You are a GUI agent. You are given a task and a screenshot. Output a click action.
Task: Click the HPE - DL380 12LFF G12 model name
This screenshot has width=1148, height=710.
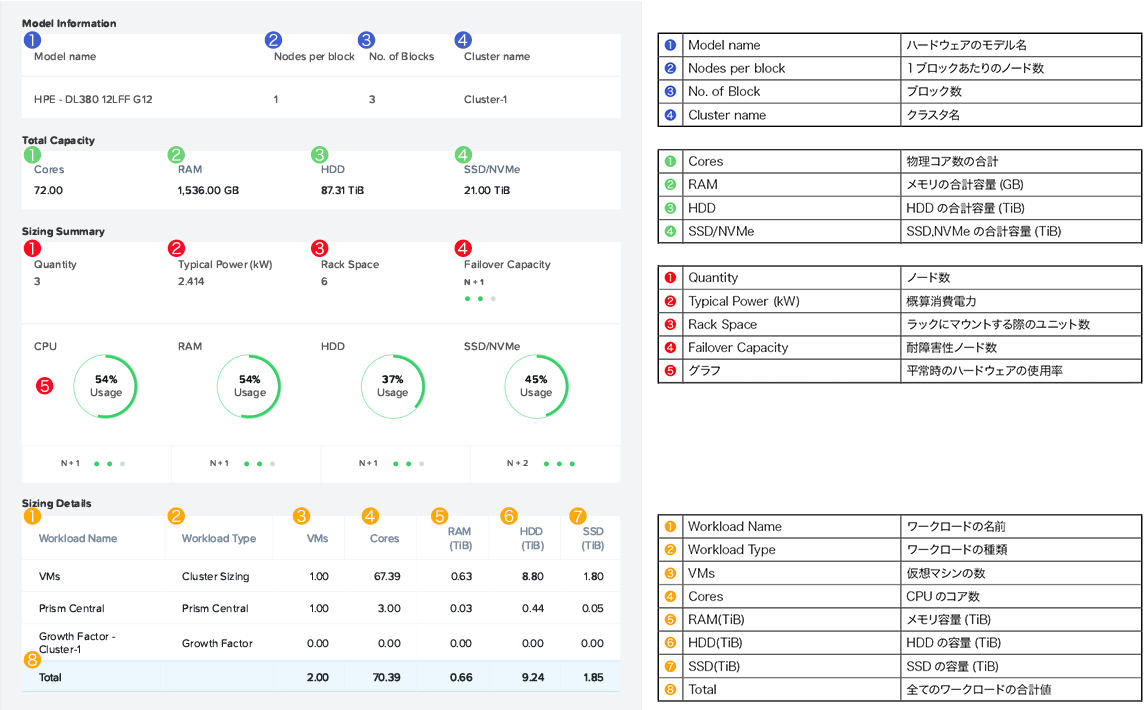(93, 100)
